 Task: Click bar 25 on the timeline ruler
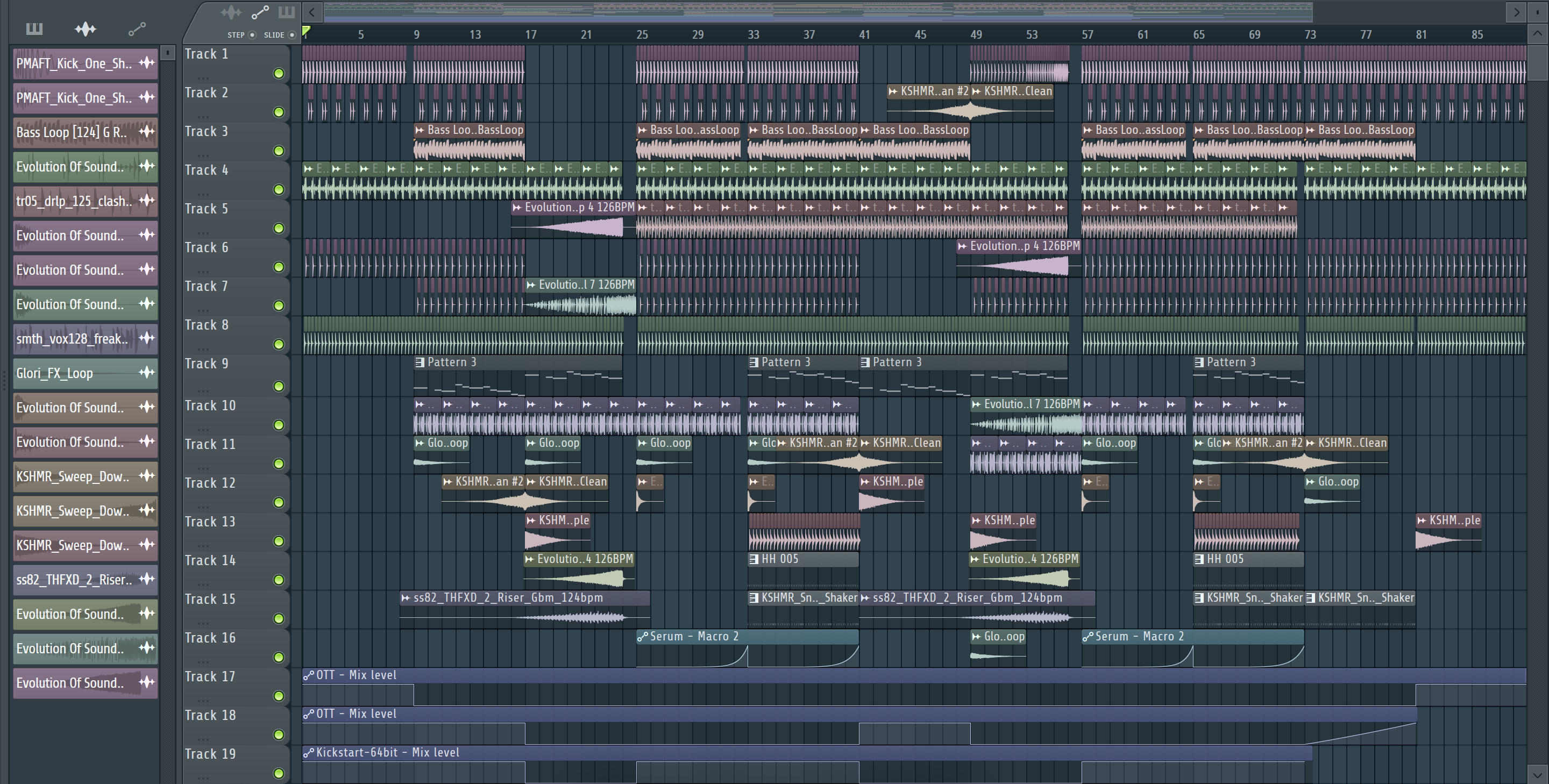tap(642, 35)
